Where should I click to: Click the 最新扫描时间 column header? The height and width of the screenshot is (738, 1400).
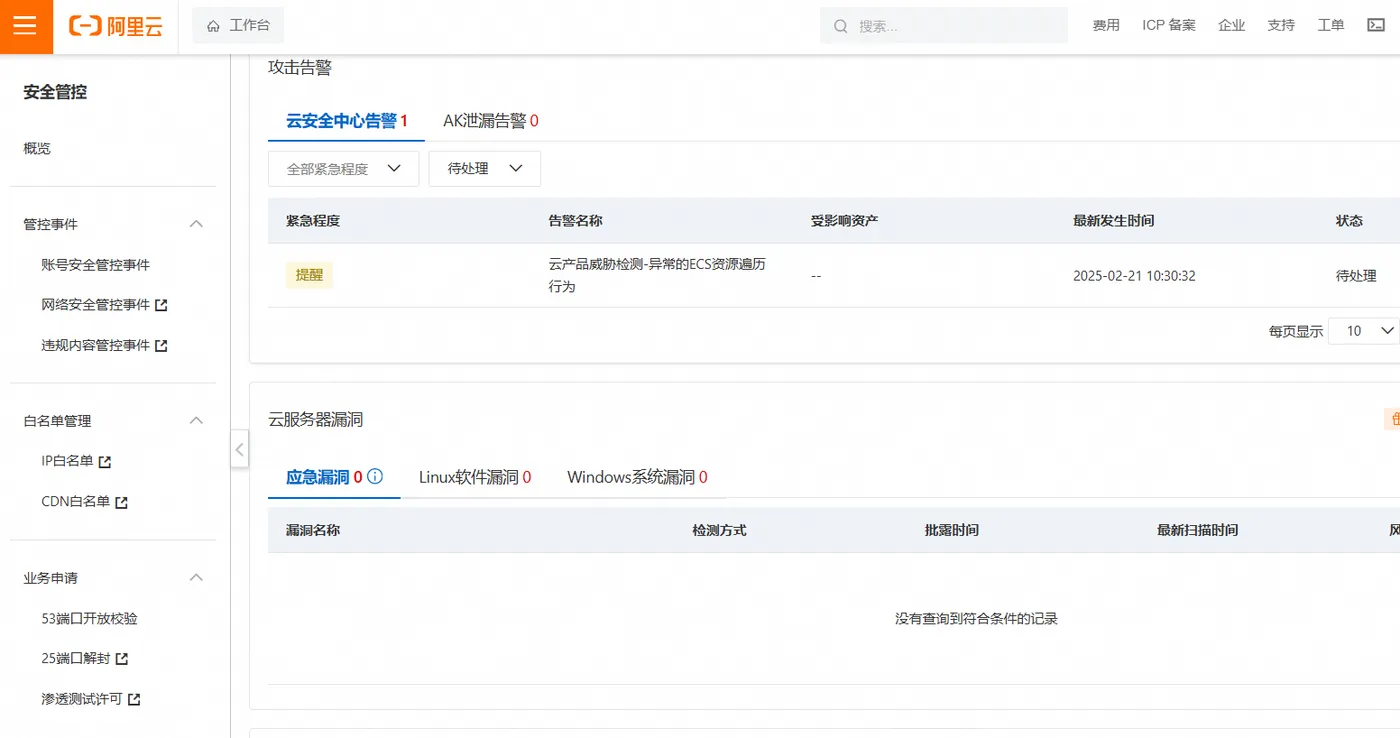(x=1198, y=530)
